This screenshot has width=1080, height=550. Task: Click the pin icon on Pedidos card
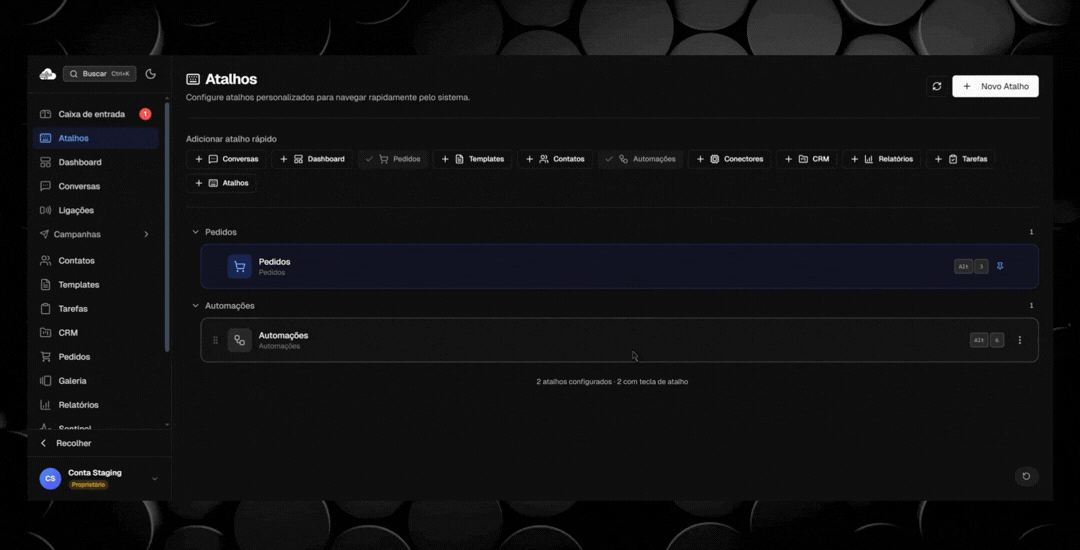pyautogui.click(x=1000, y=266)
